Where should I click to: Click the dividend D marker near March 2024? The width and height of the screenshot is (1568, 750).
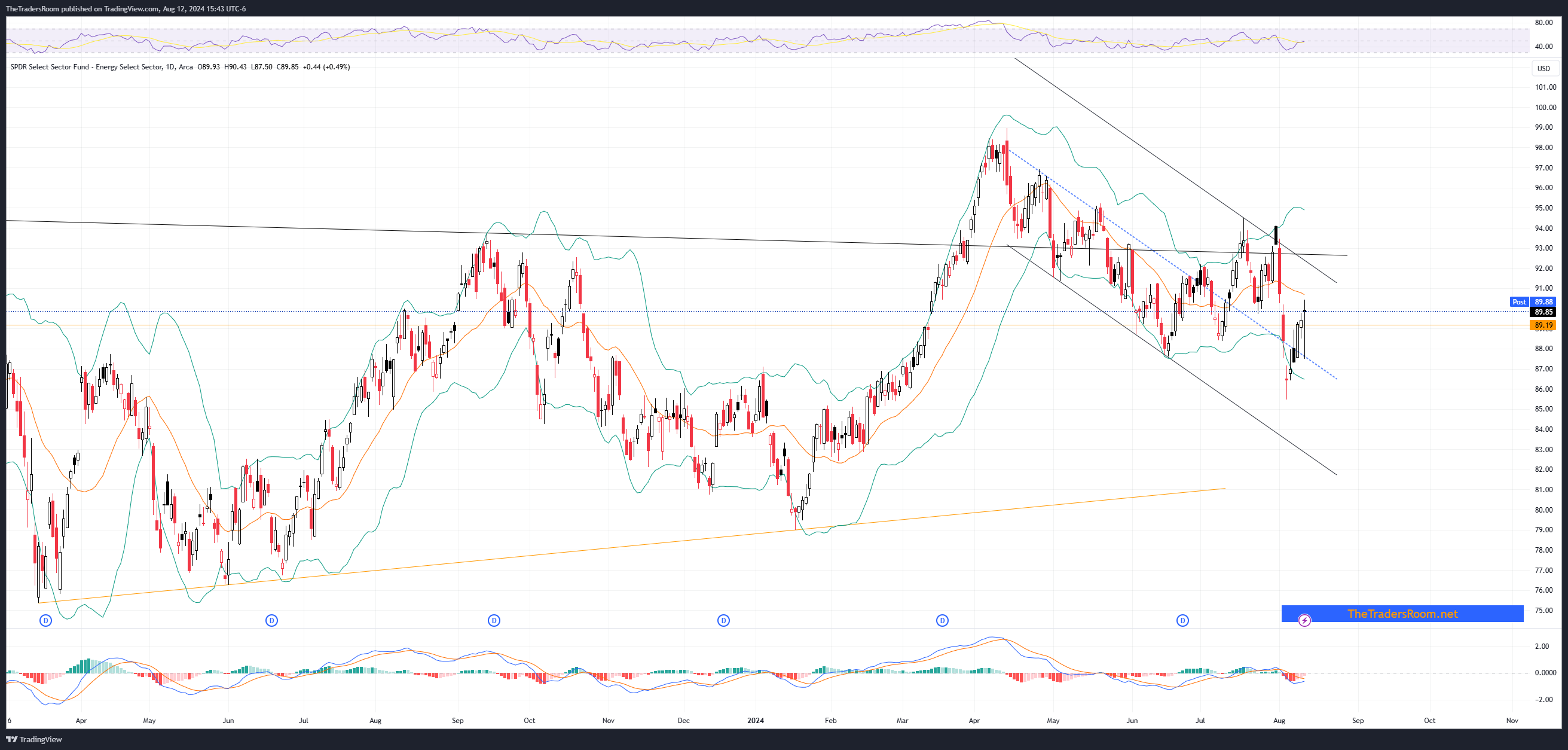(x=942, y=620)
